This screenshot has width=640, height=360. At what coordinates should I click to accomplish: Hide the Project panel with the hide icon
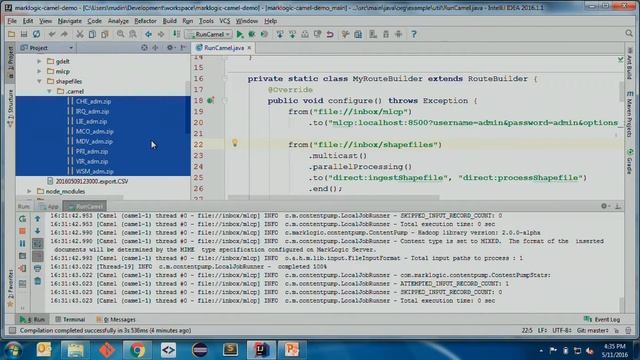183,48
